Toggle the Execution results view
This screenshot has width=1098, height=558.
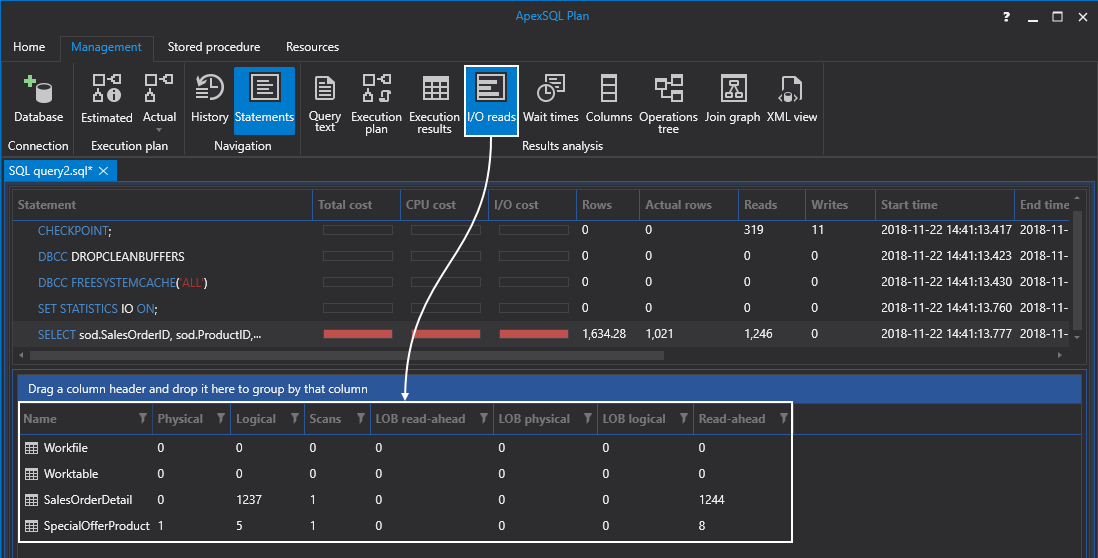click(434, 103)
